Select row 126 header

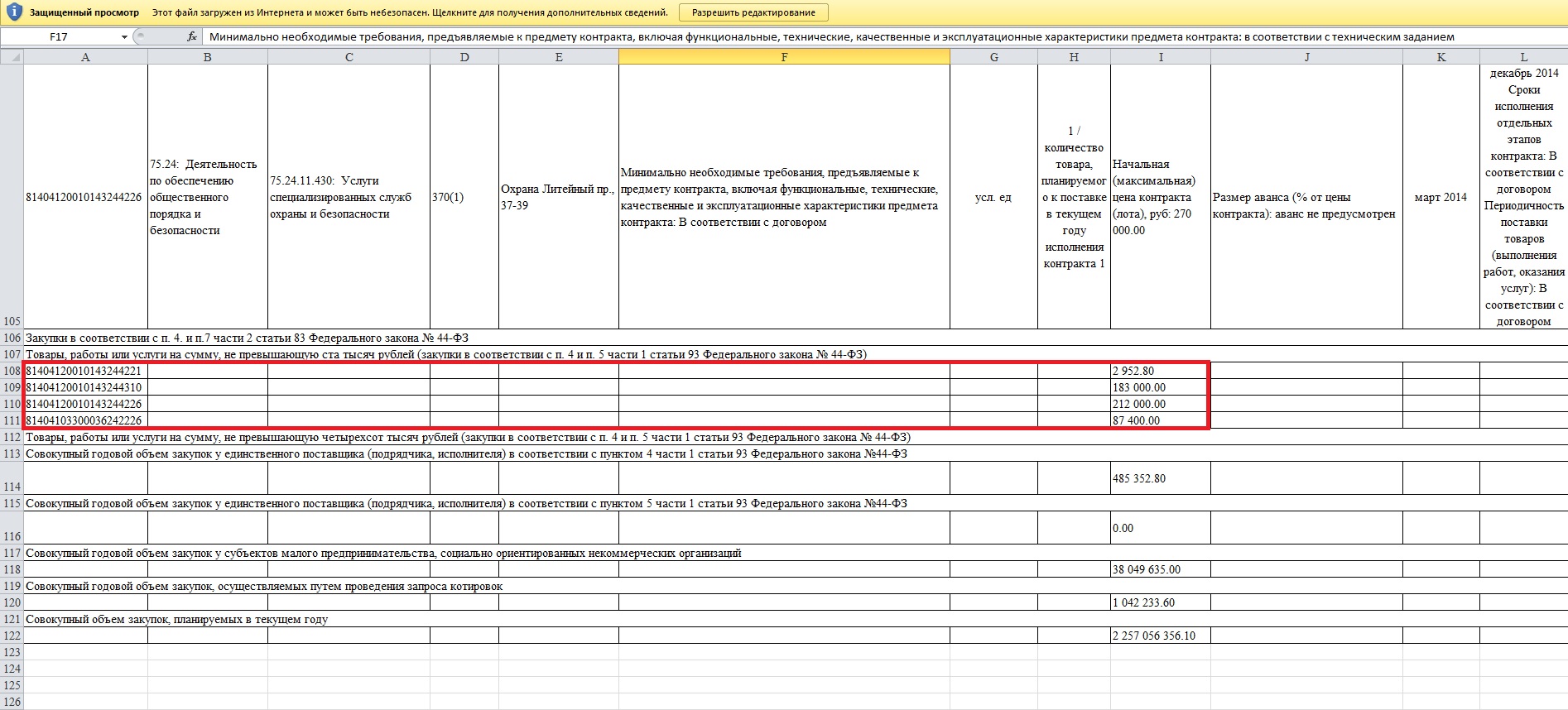click(x=12, y=702)
